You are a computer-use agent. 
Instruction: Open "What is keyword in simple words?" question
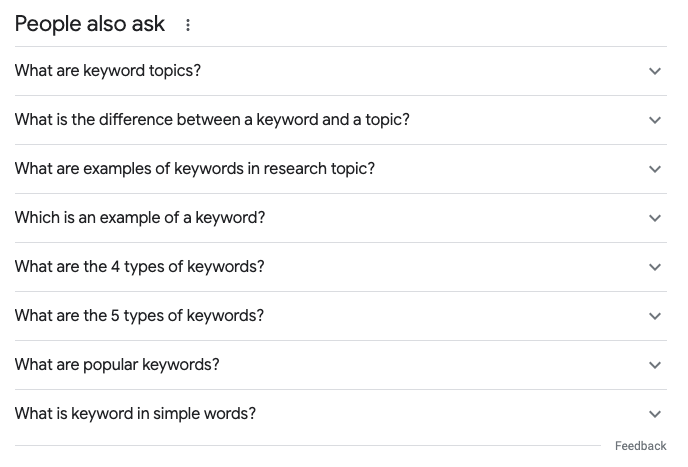(x=135, y=414)
